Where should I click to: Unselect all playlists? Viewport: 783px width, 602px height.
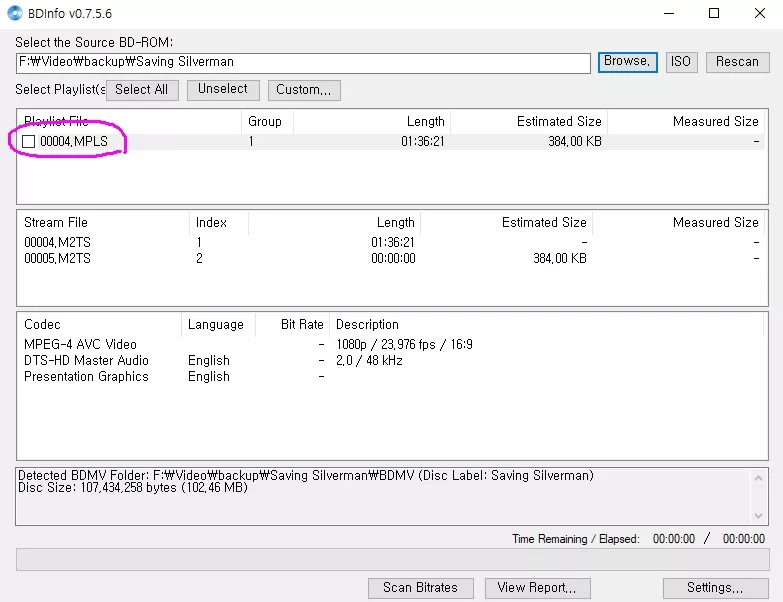(x=223, y=90)
